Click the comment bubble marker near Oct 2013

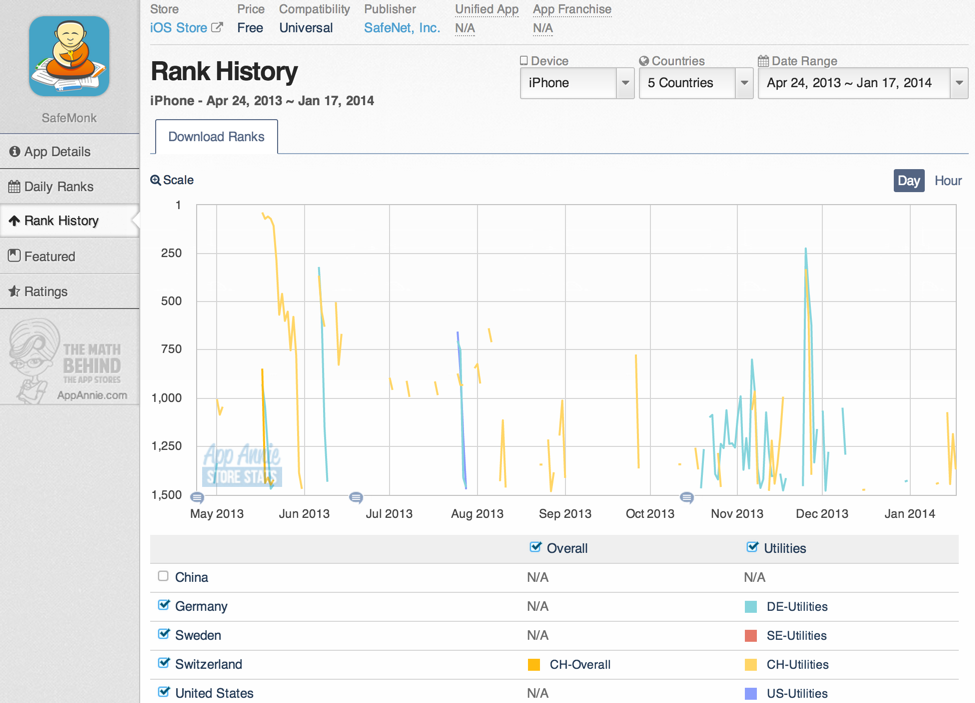tap(687, 497)
